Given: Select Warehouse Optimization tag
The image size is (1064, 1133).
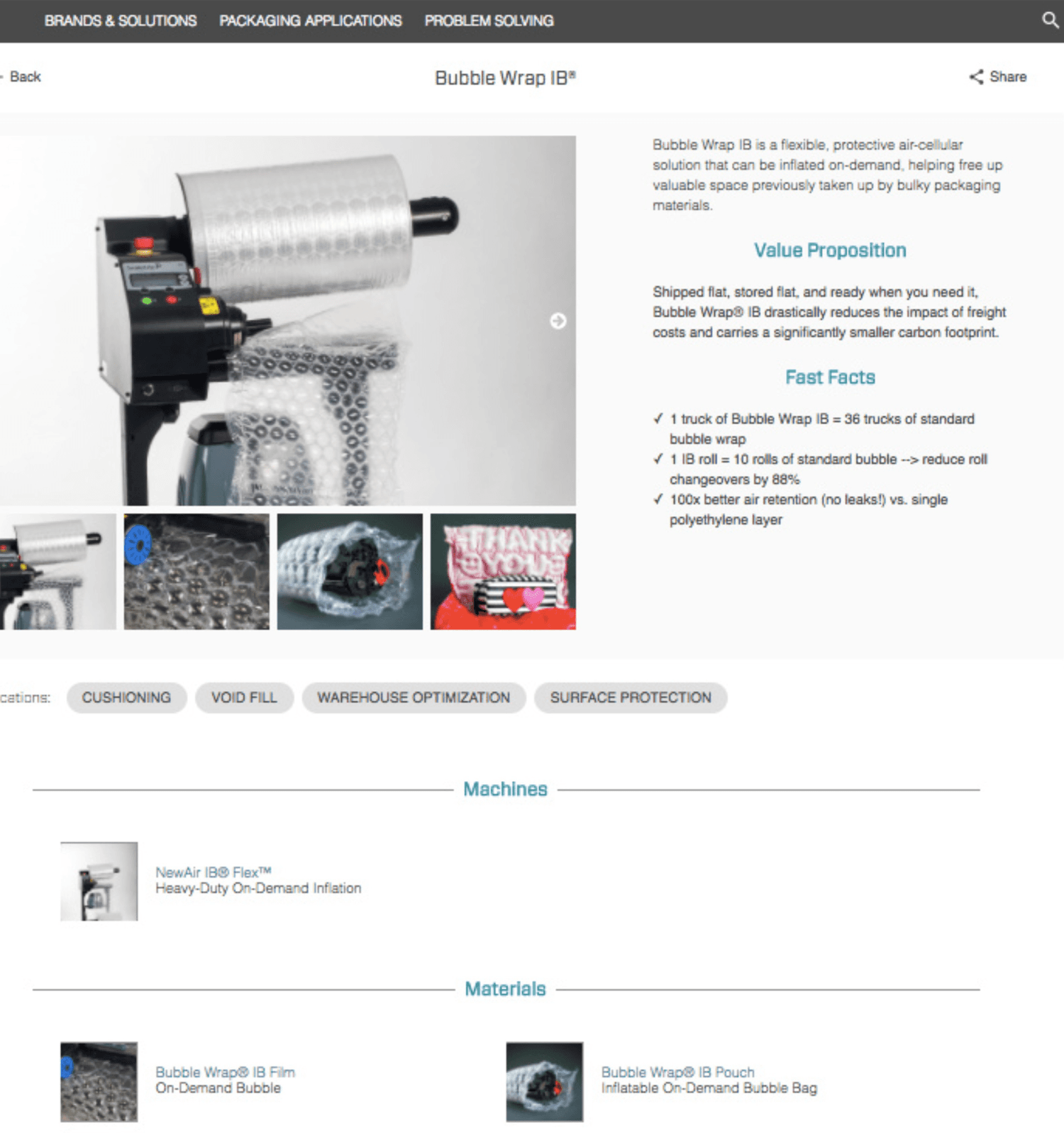Looking at the screenshot, I should pyautogui.click(x=414, y=697).
